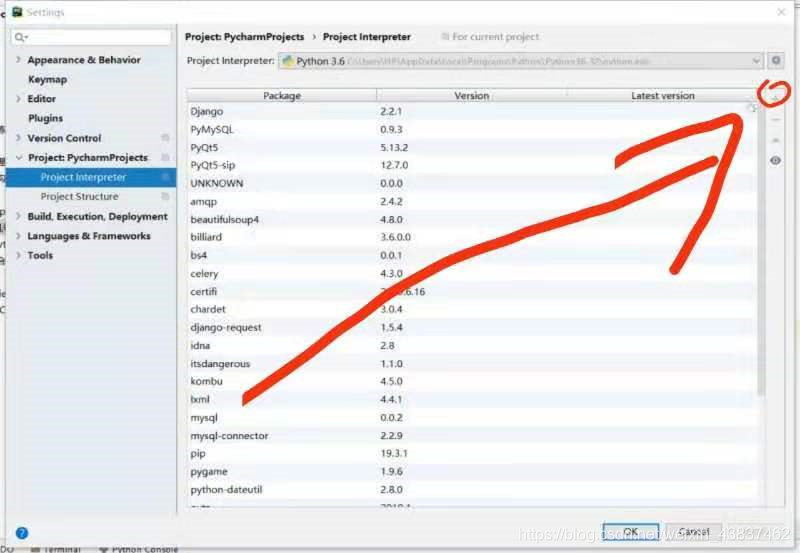The width and height of the screenshot is (800, 553).
Task: Expand the Tools section
Action: click(18, 255)
